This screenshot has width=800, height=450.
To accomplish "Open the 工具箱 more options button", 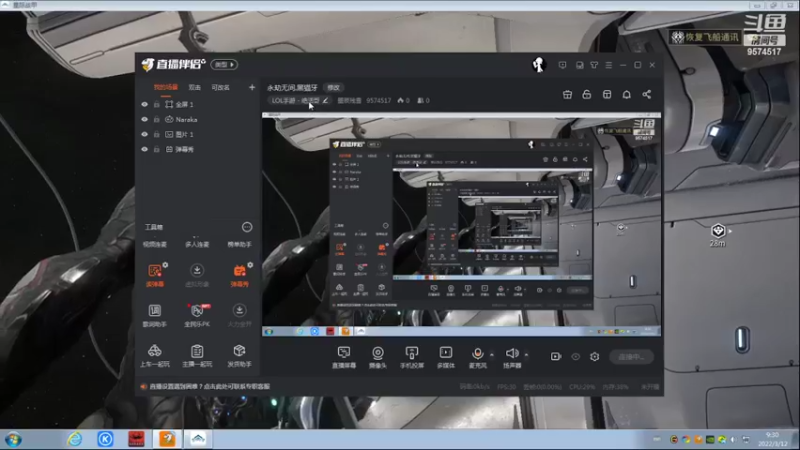I will click(x=247, y=228).
